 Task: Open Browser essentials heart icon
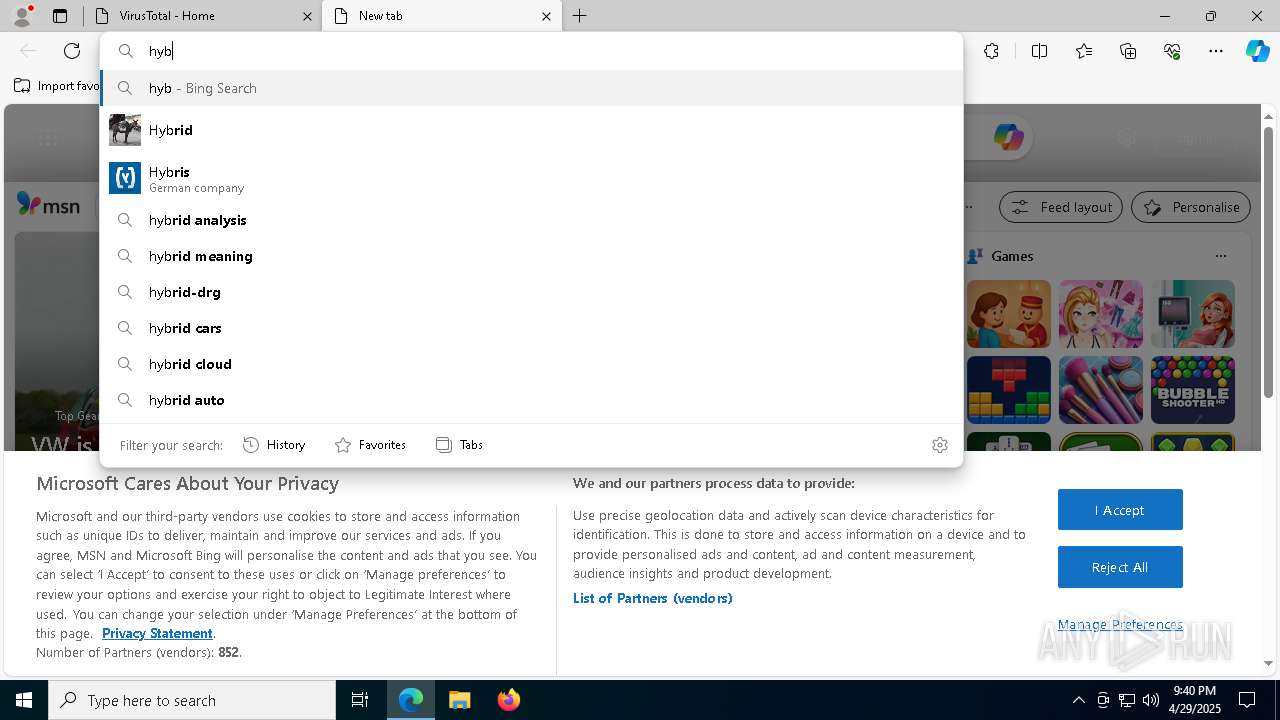[x=1172, y=51]
